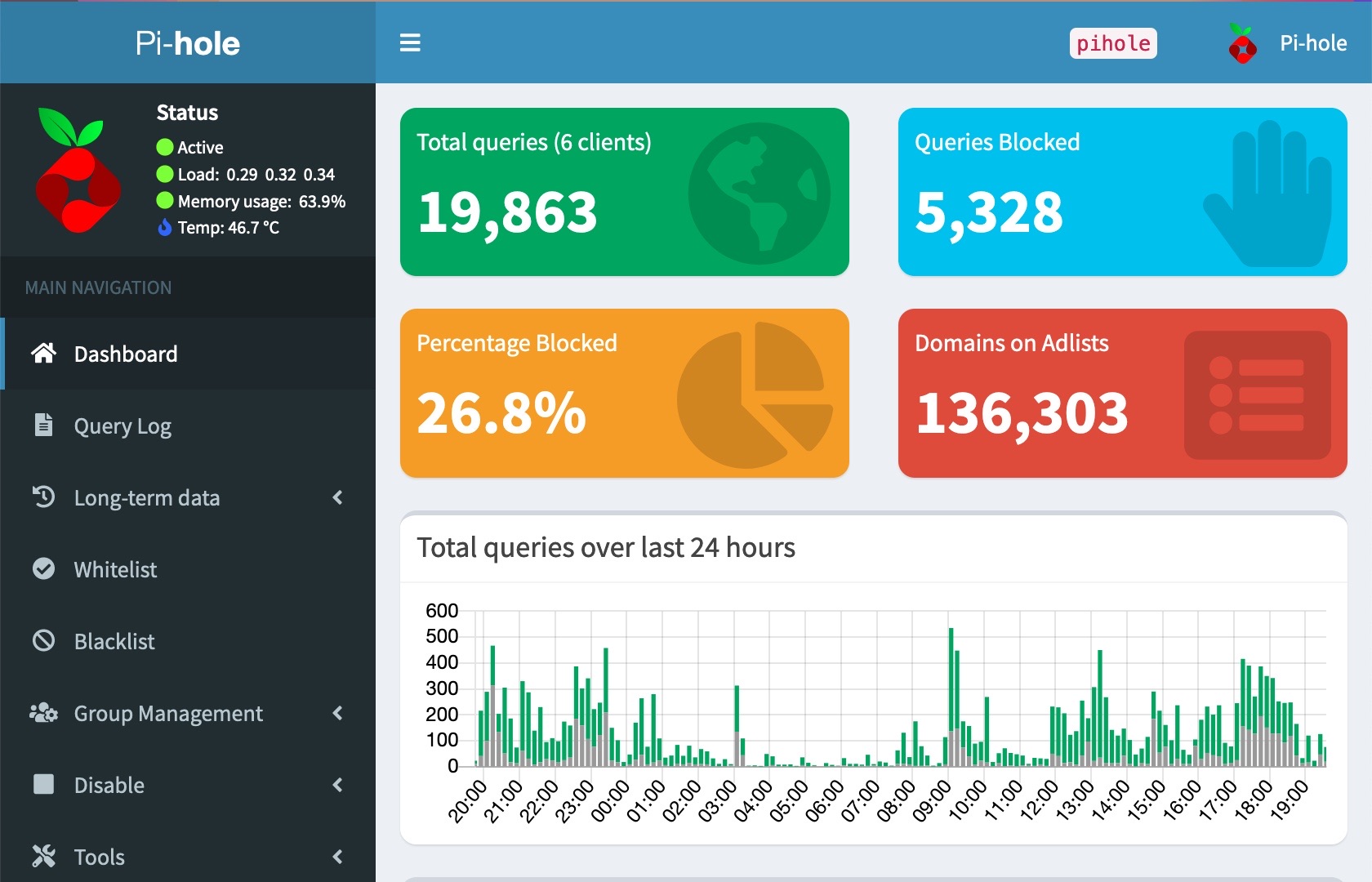Click the Whitelist checkmark icon
This screenshot has width=1372, height=882.
click(x=43, y=569)
